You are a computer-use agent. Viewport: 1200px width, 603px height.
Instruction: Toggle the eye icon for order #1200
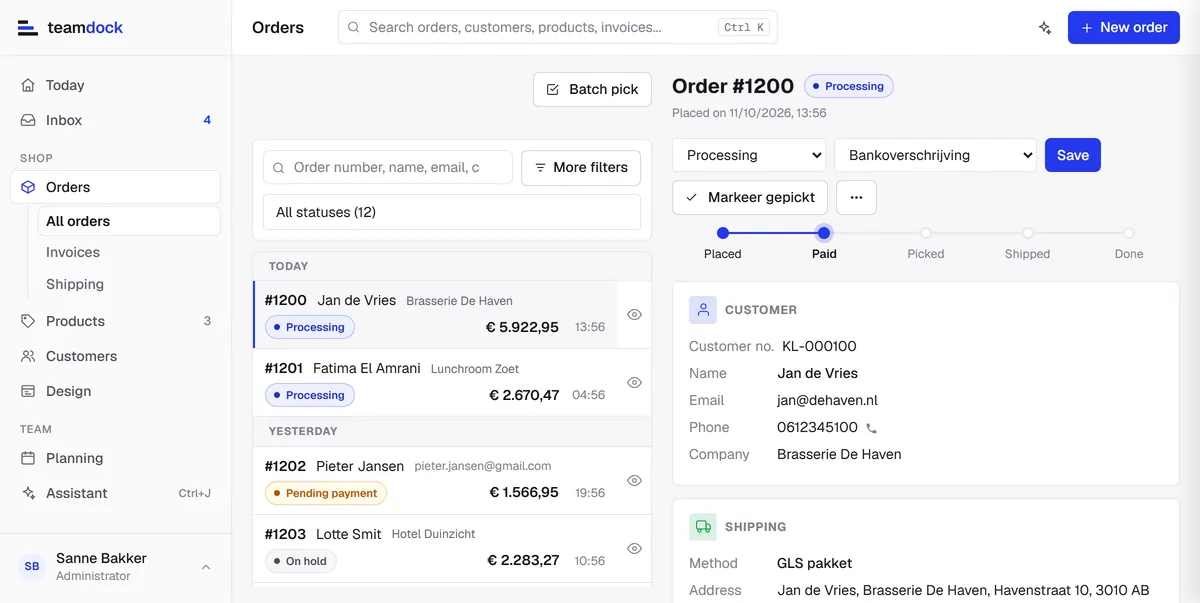click(x=634, y=314)
